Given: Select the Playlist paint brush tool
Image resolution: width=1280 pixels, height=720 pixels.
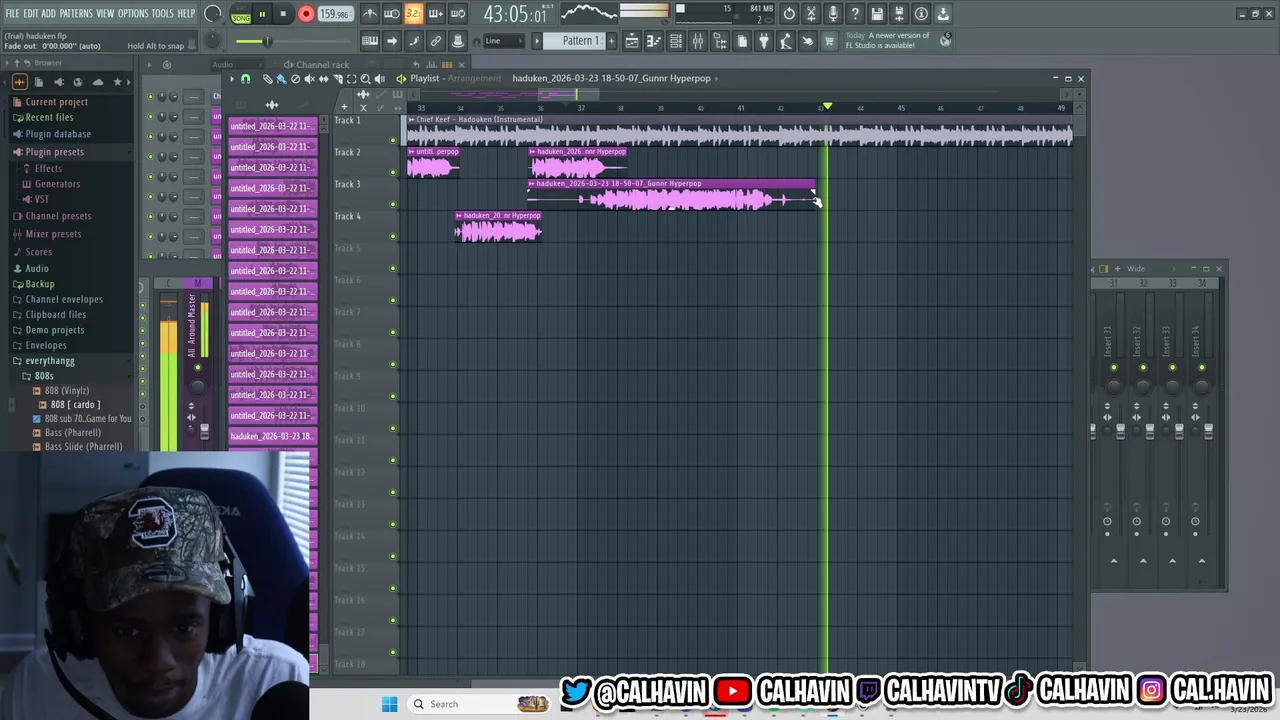Looking at the screenshot, I should point(281,79).
